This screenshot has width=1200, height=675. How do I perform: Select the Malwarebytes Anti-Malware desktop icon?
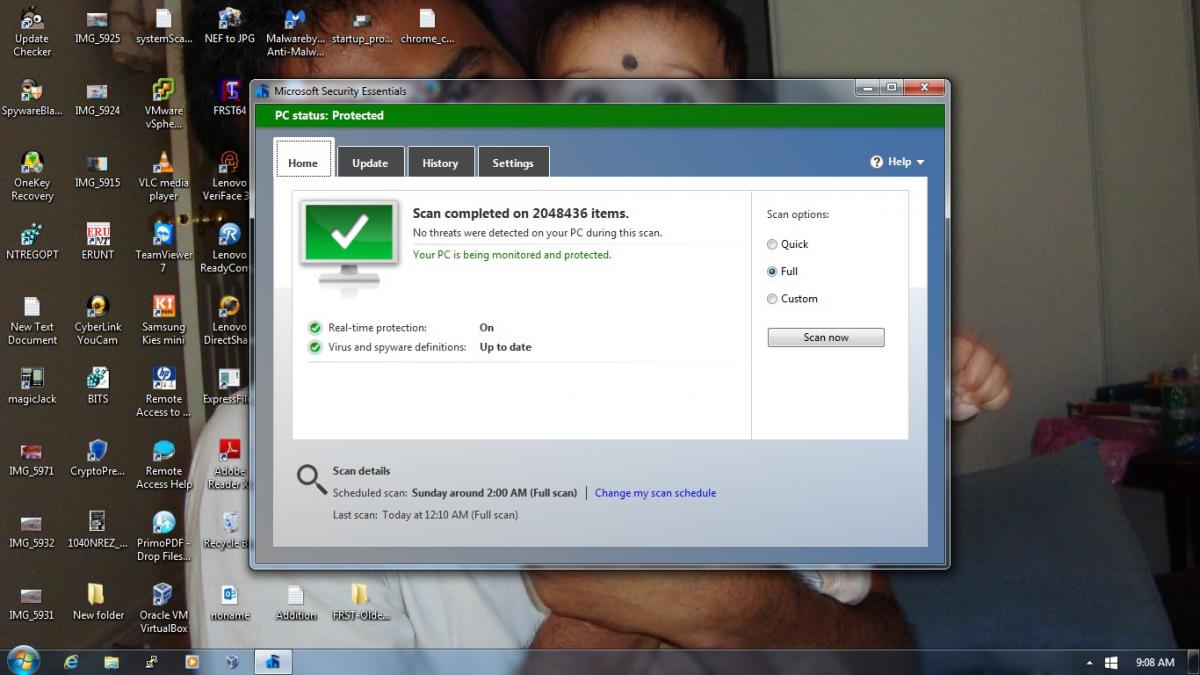(296, 32)
